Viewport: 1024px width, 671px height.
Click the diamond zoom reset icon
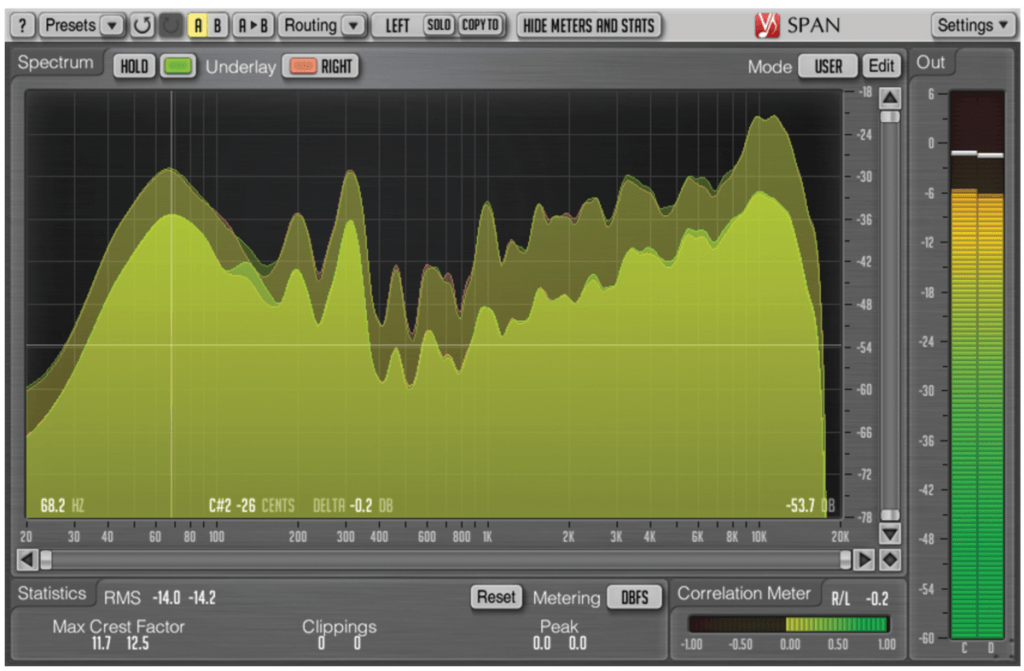890,559
